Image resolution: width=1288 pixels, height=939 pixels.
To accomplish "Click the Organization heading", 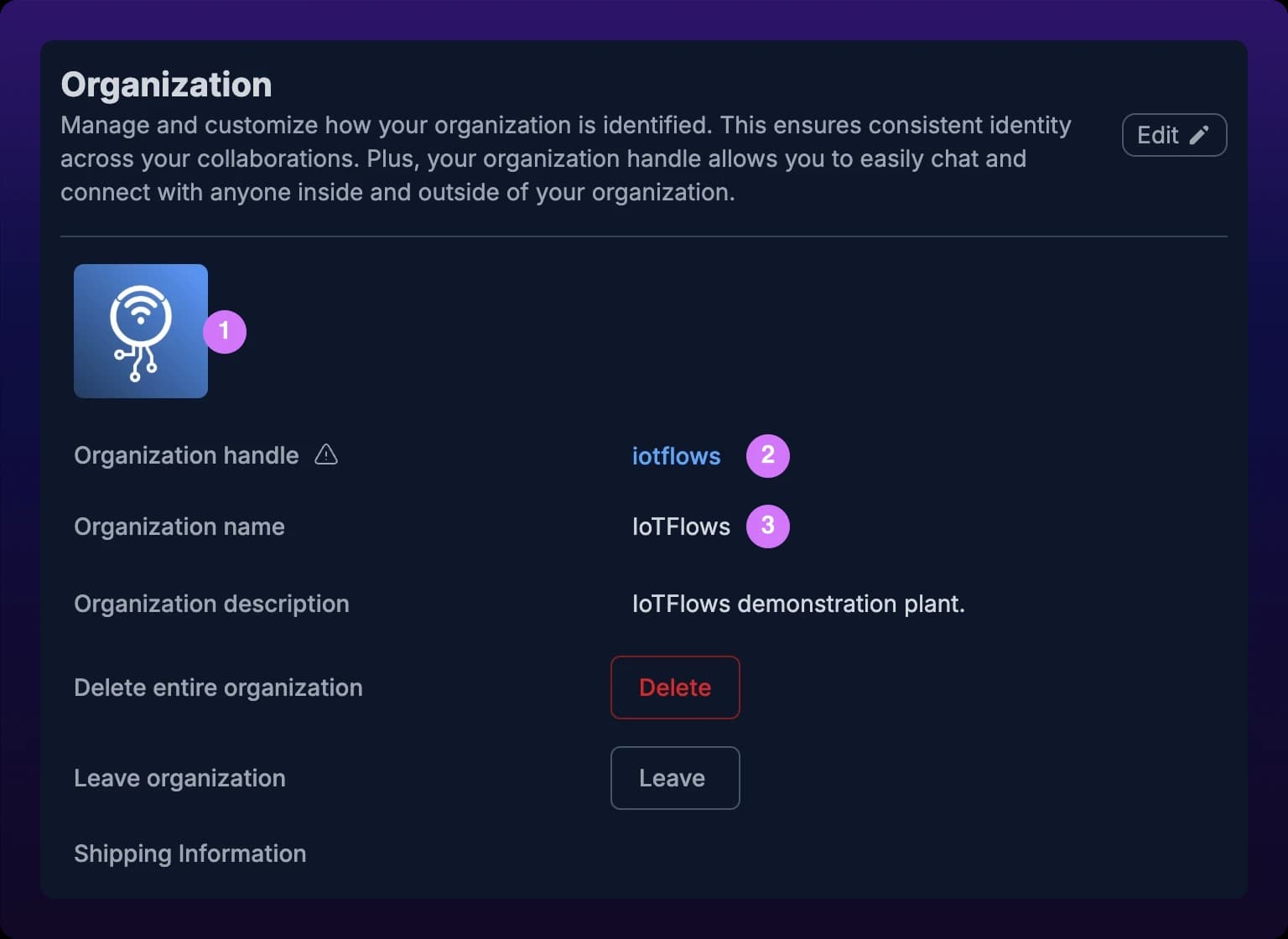I will click(x=166, y=85).
